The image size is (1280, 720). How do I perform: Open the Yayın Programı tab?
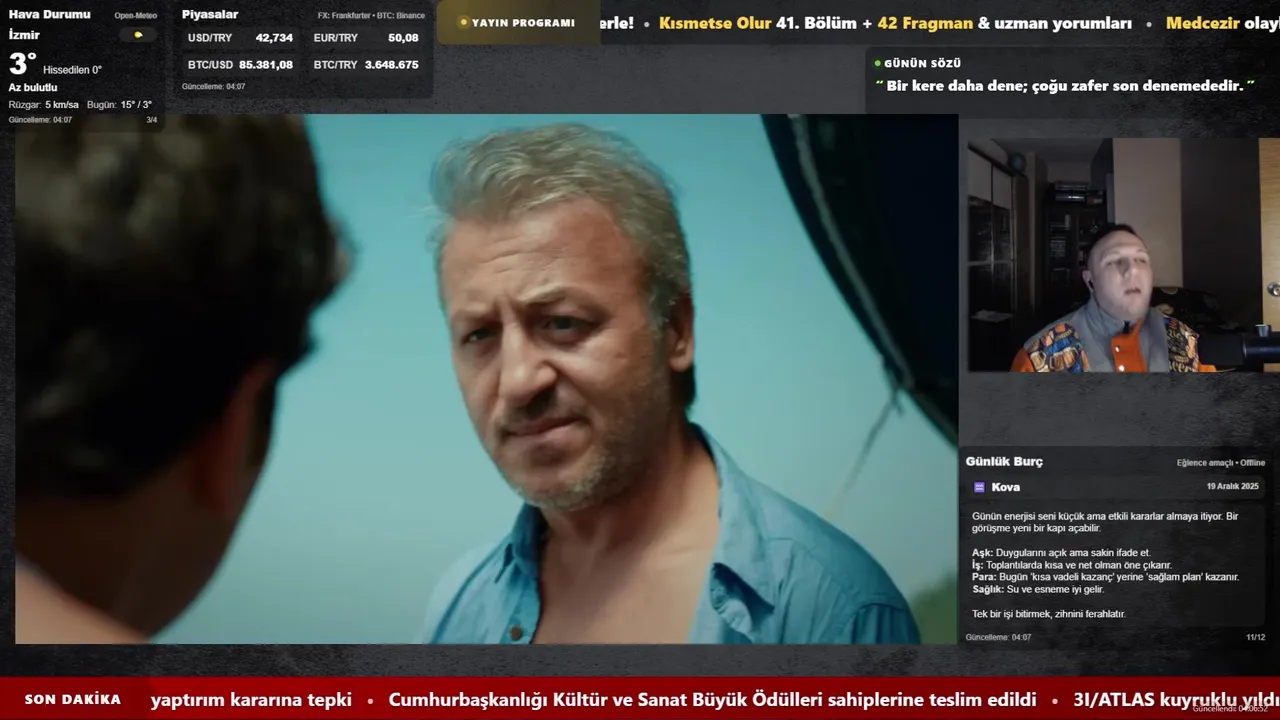pos(517,22)
